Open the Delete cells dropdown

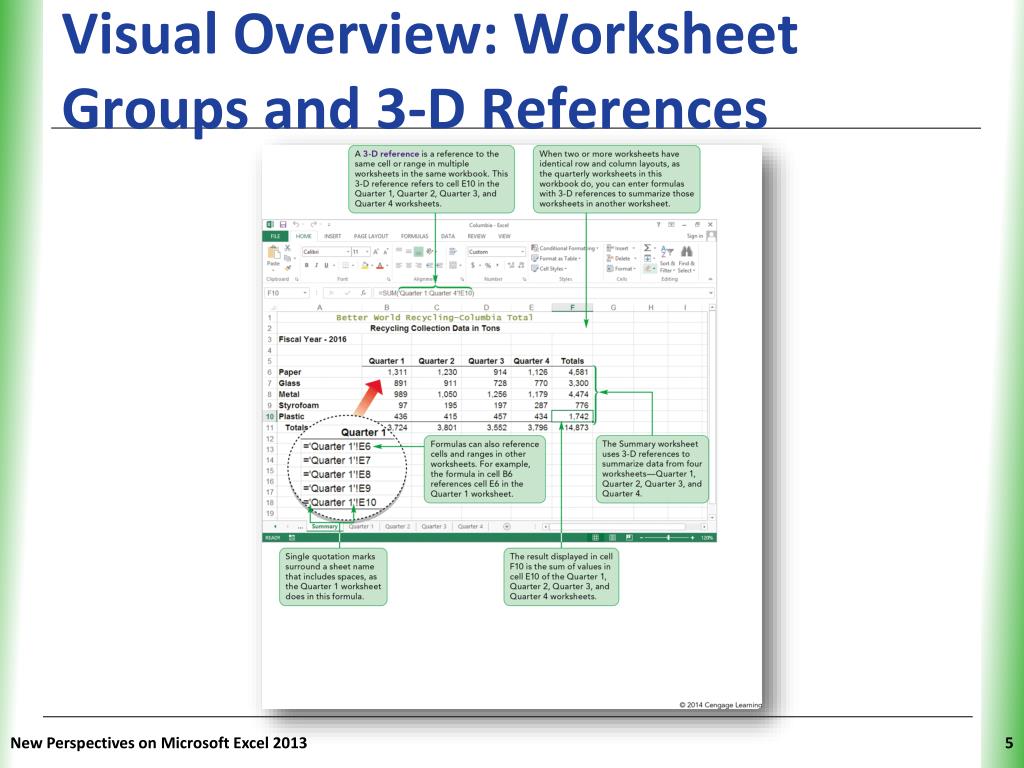click(621, 259)
